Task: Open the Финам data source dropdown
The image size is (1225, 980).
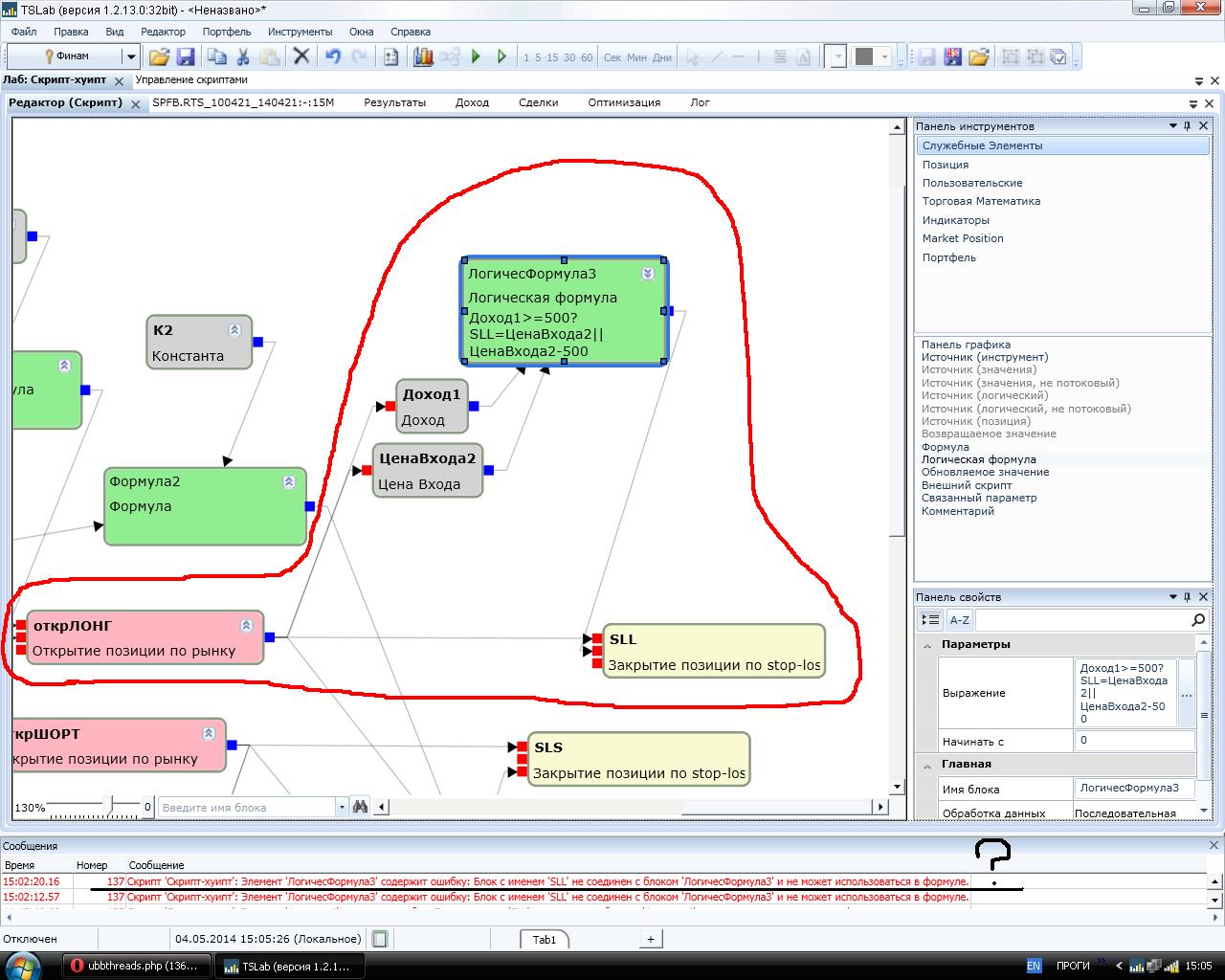Action: pos(133,57)
